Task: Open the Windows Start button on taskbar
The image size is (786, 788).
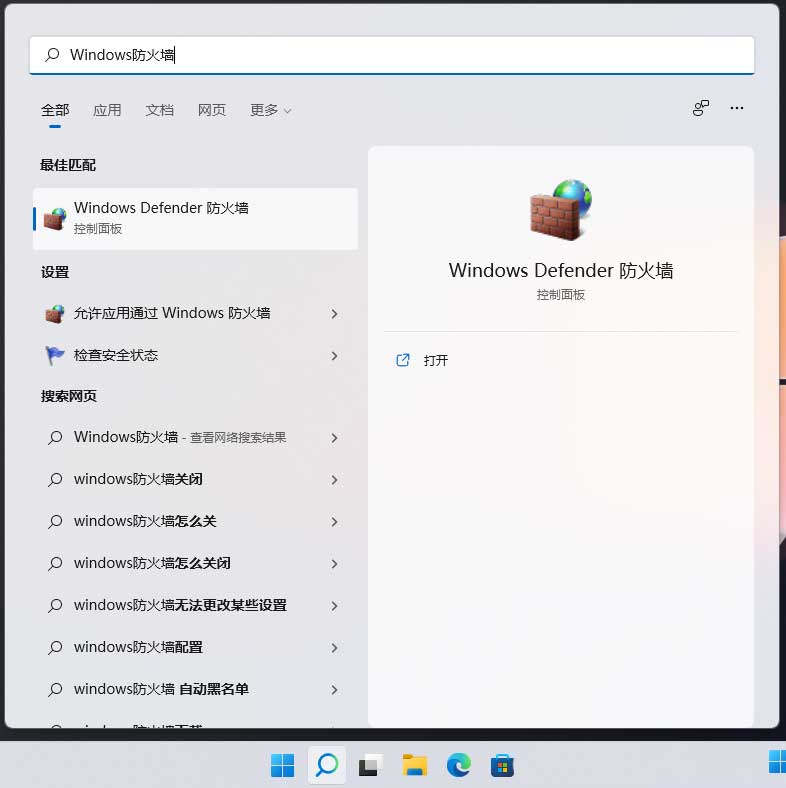Action: [282, 765]
